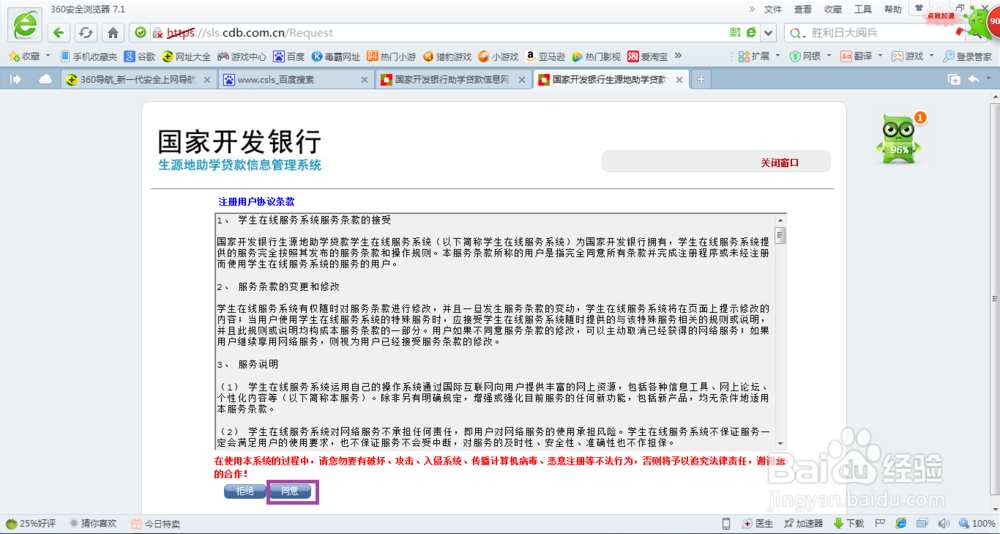Open the 热门影视 bookmark
The width and height of the screenshot is (1000, 534).
[x=596, y=56]
